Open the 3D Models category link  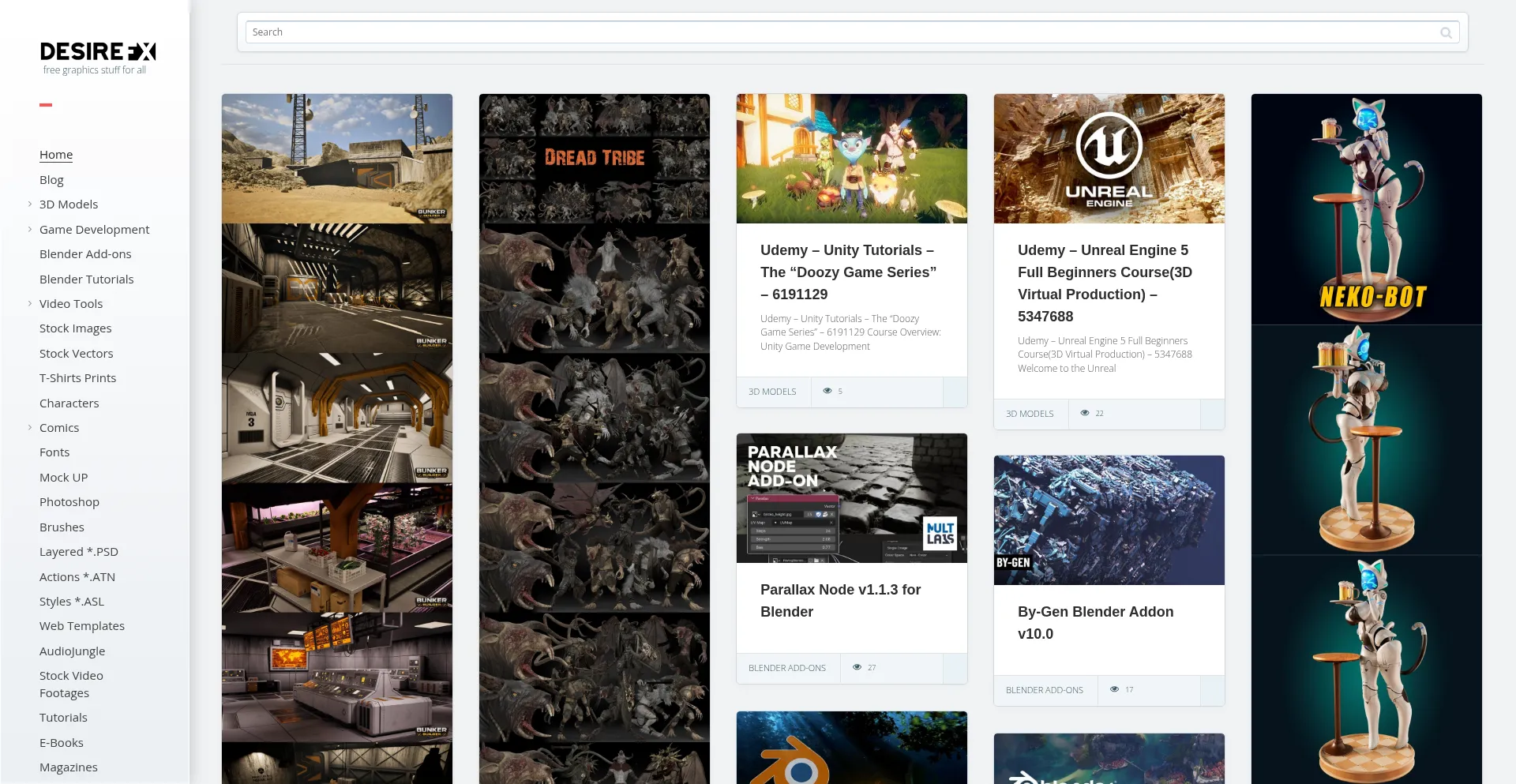(x=69, y=204)
